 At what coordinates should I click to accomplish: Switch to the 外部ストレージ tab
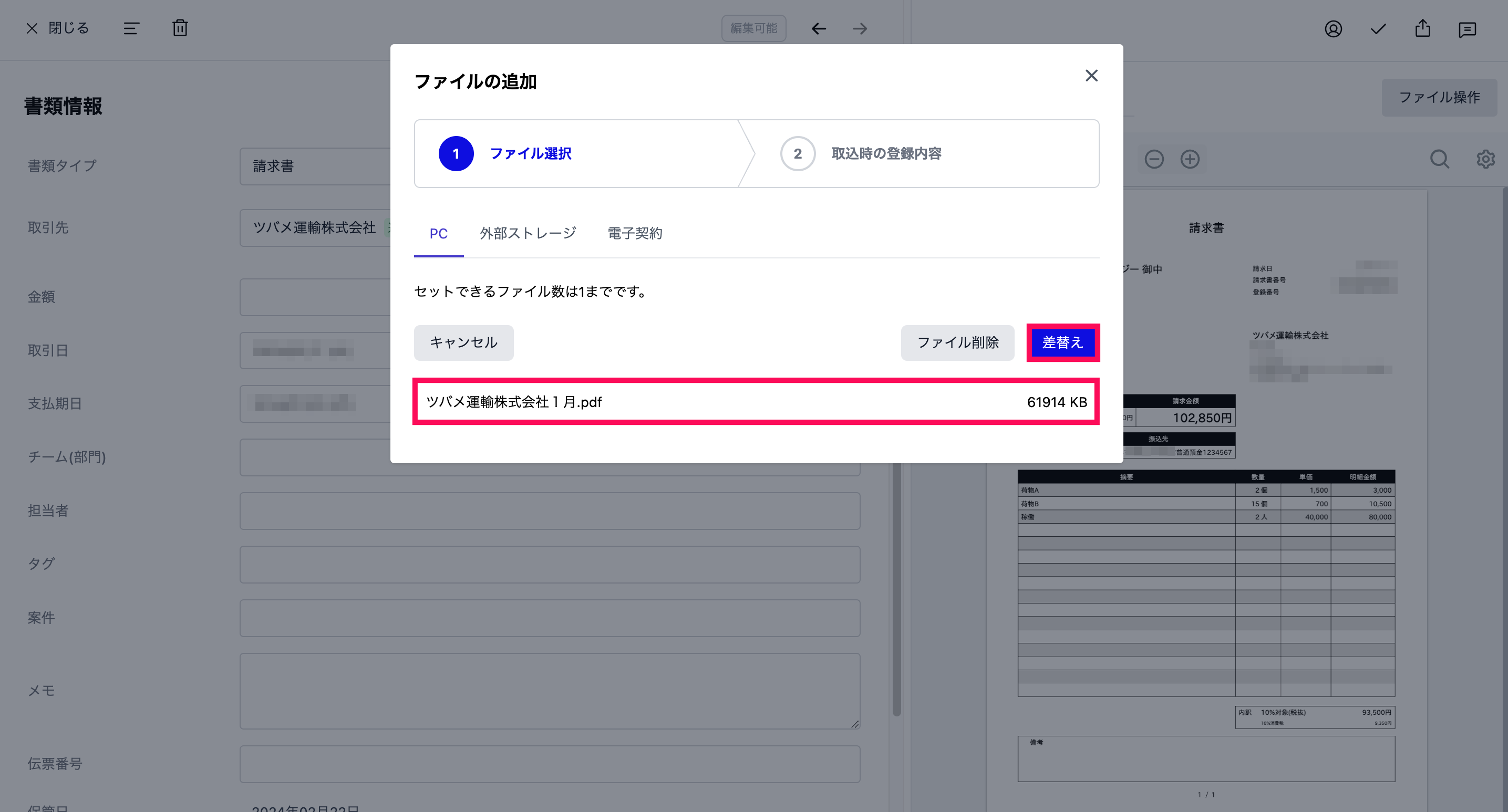(x=528, y=233)
